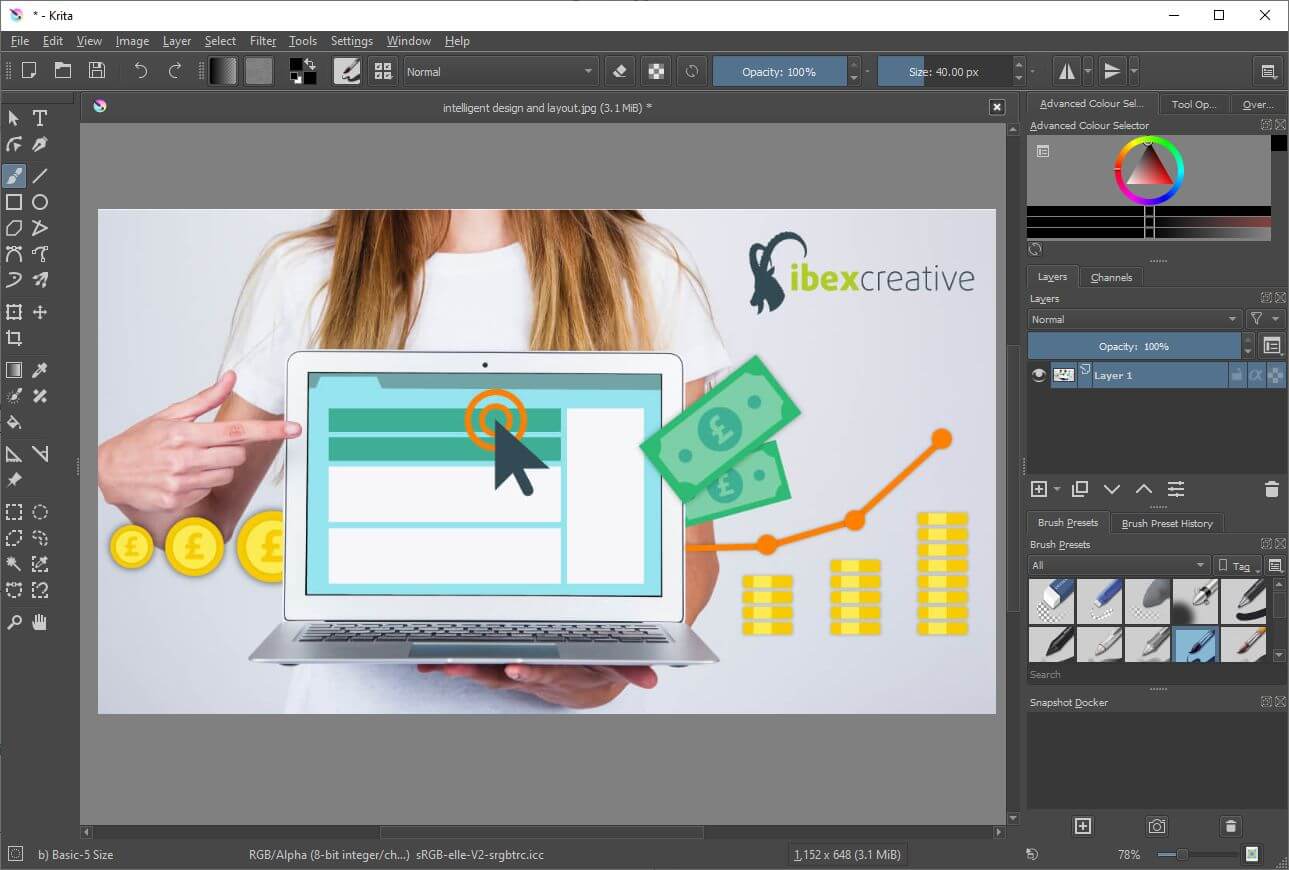Open the Normal blending mode dropdown in toolbar
The width and height of the screenshot is (1289, 870).
click(500, 72)
